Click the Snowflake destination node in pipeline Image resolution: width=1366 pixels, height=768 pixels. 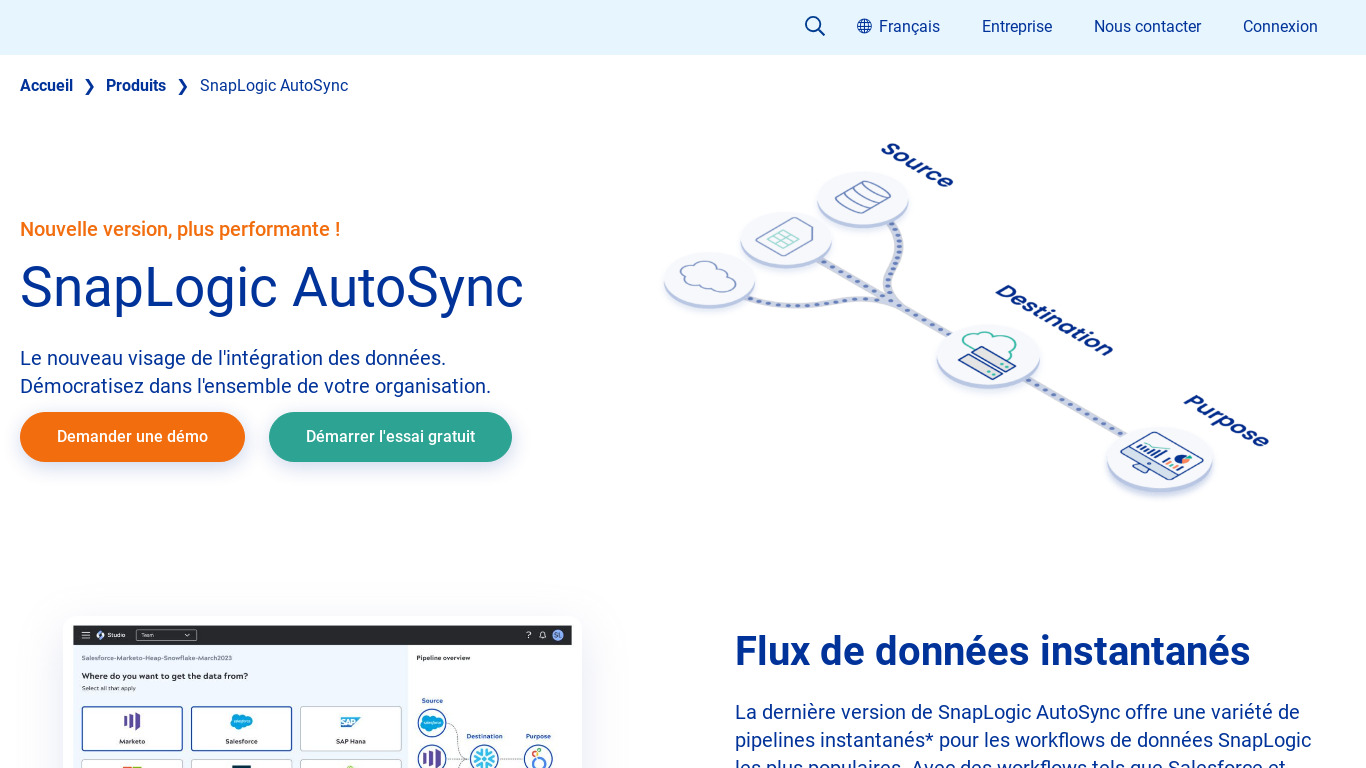coord(484,757)
